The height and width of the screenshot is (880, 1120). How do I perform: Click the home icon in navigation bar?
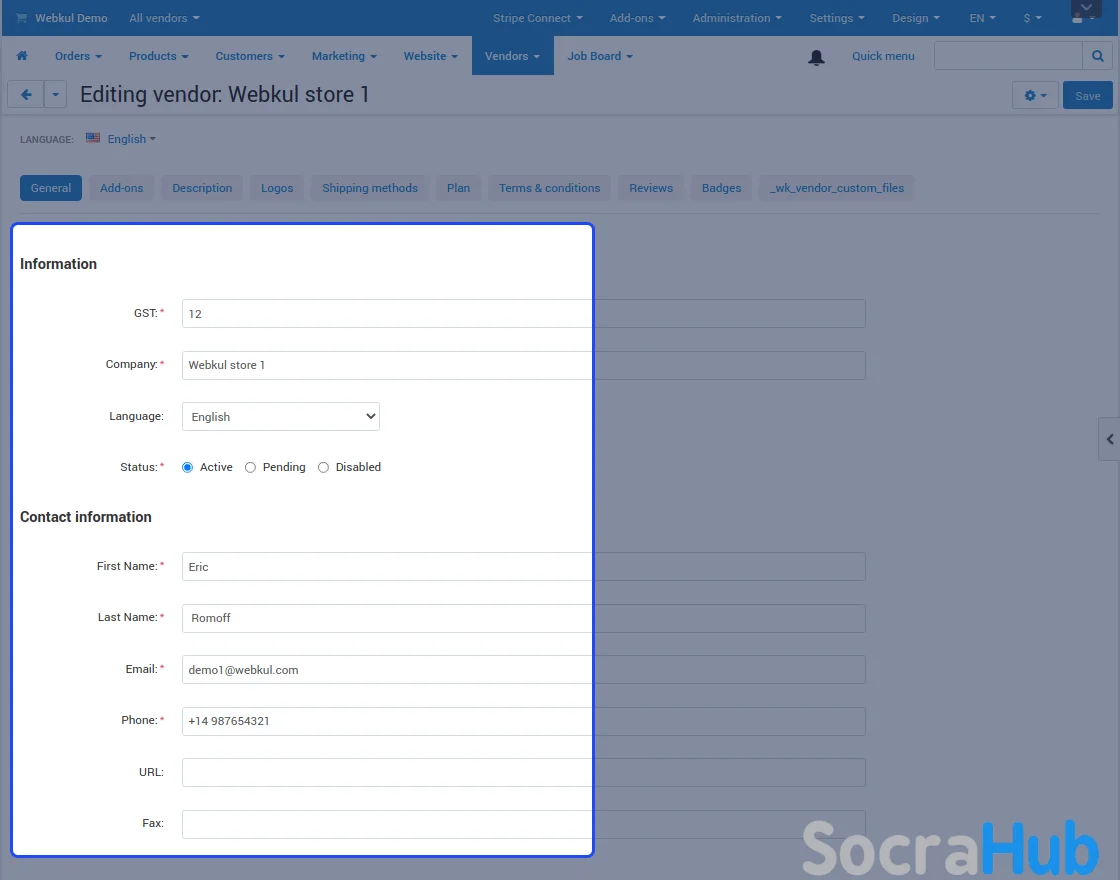22,56
